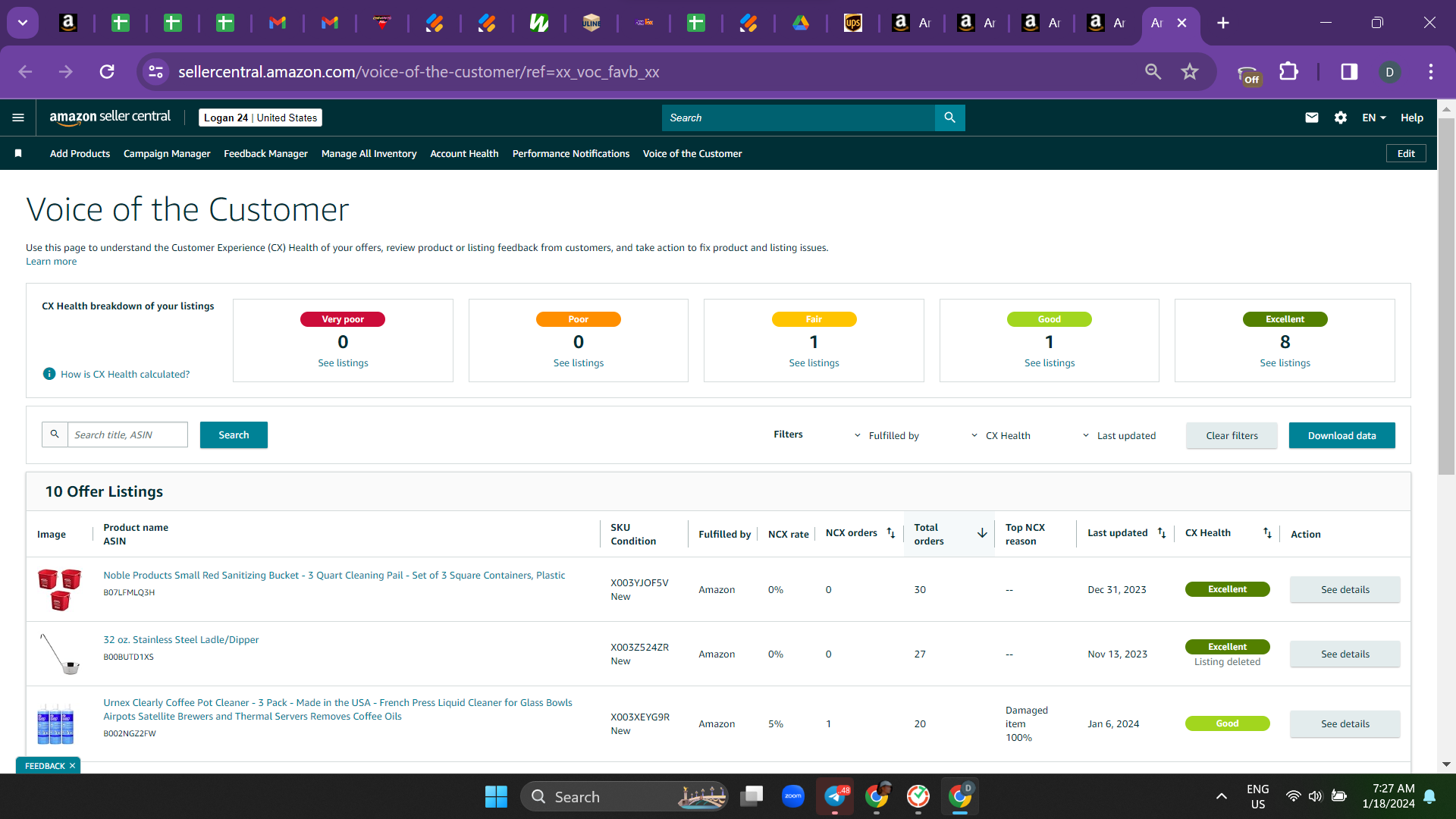The height and width of the screenshot is (819, 1456).
Task: Open Add Products in favorites bar
Action: point(80,153)
